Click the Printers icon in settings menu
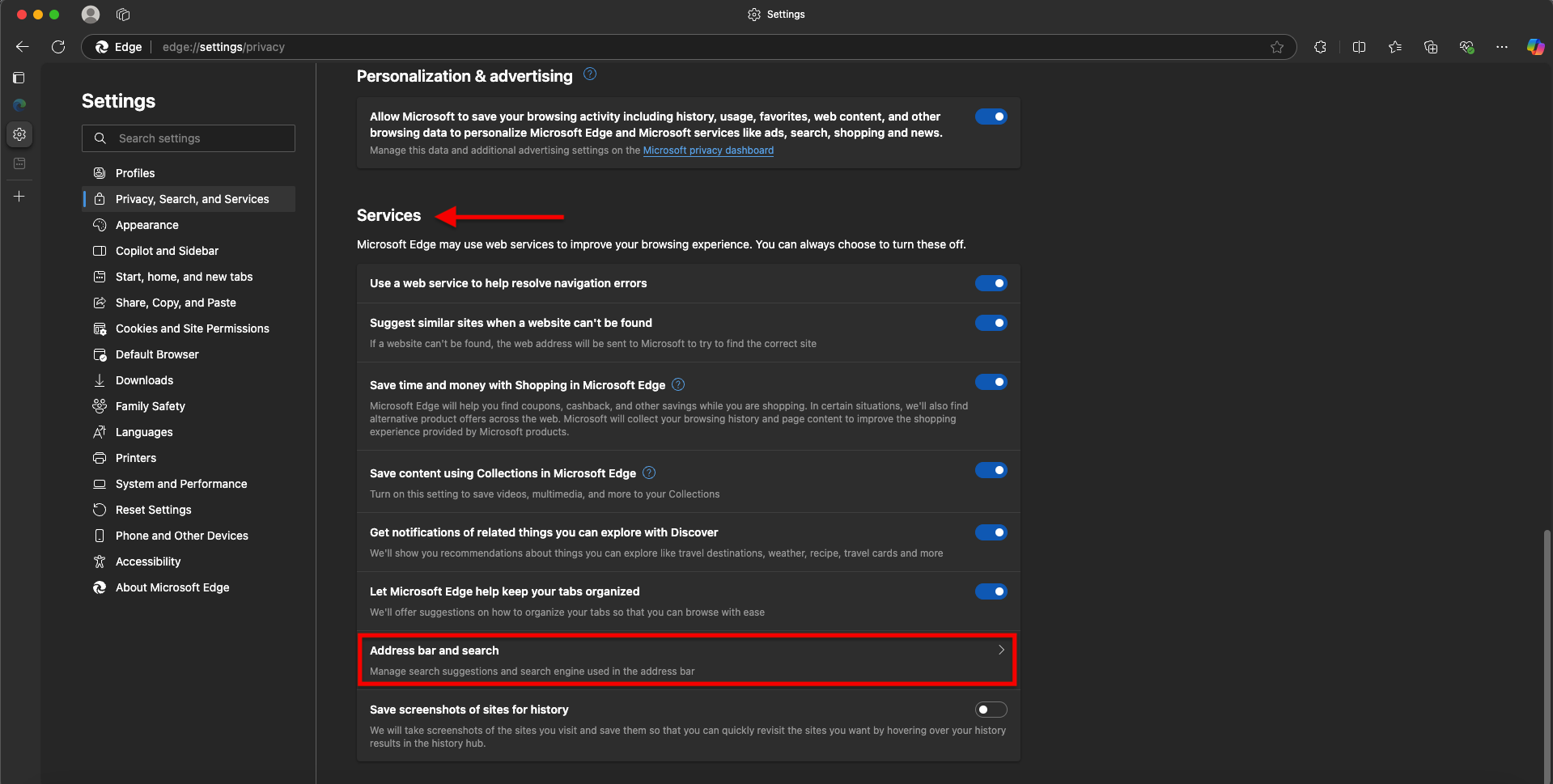 [x=100, y=458]
